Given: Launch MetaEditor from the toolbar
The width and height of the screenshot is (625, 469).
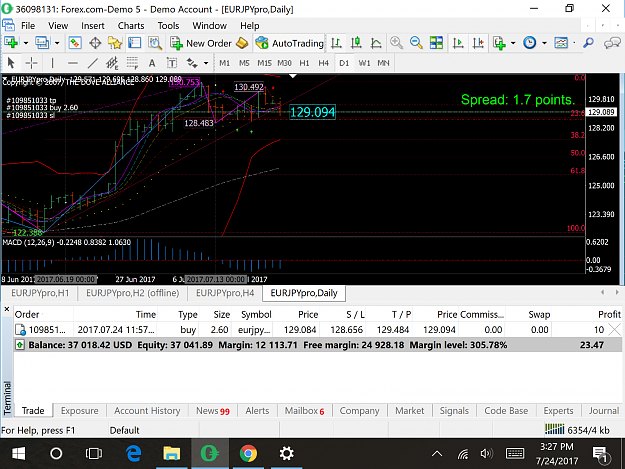Looking at the screenshot, I should click(x=242, y=43).
